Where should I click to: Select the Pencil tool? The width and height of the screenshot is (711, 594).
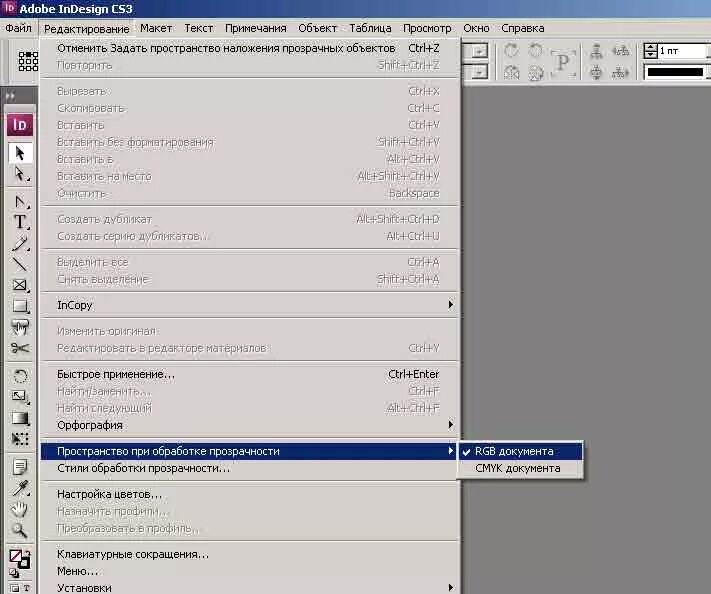[x=19, y=243]
